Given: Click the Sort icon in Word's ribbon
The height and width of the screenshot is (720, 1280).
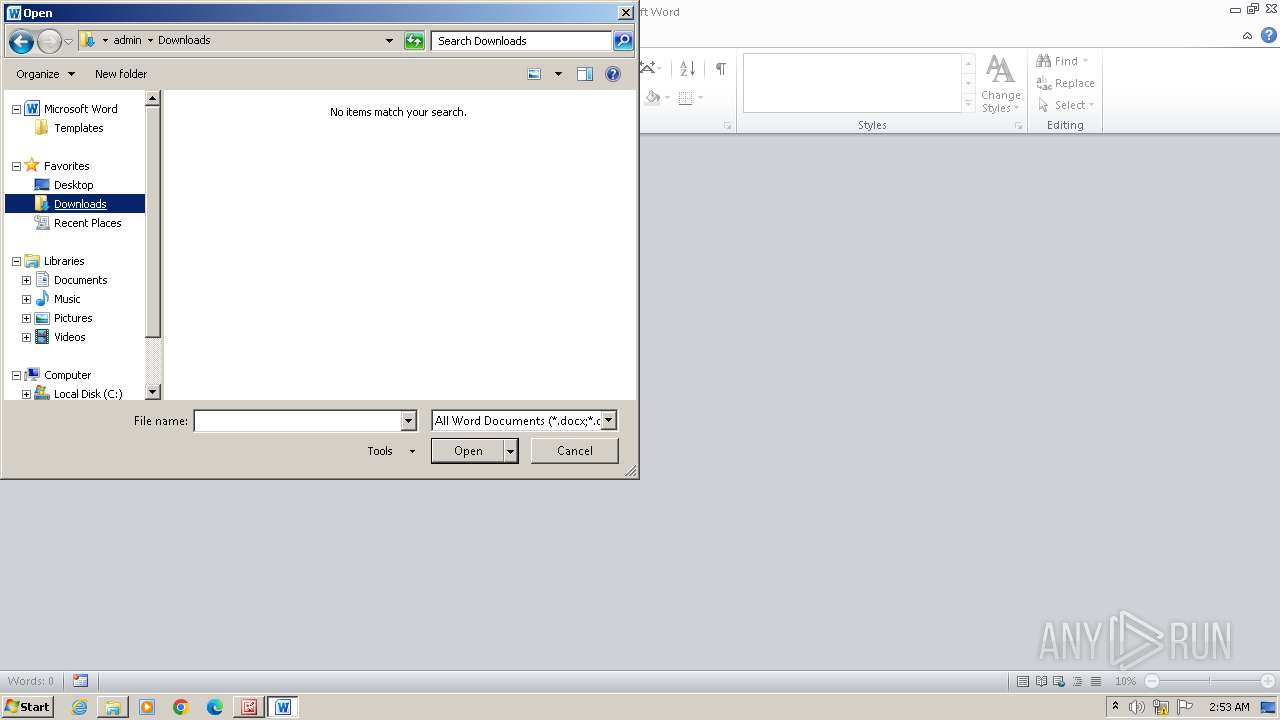Looking at the screenshot, I should click(687, 69).
